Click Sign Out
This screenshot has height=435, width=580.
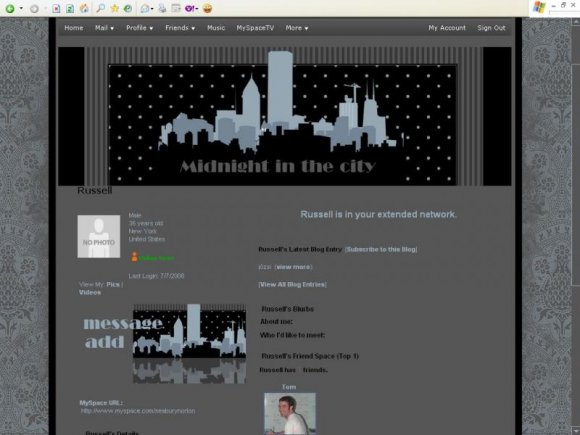491,28
